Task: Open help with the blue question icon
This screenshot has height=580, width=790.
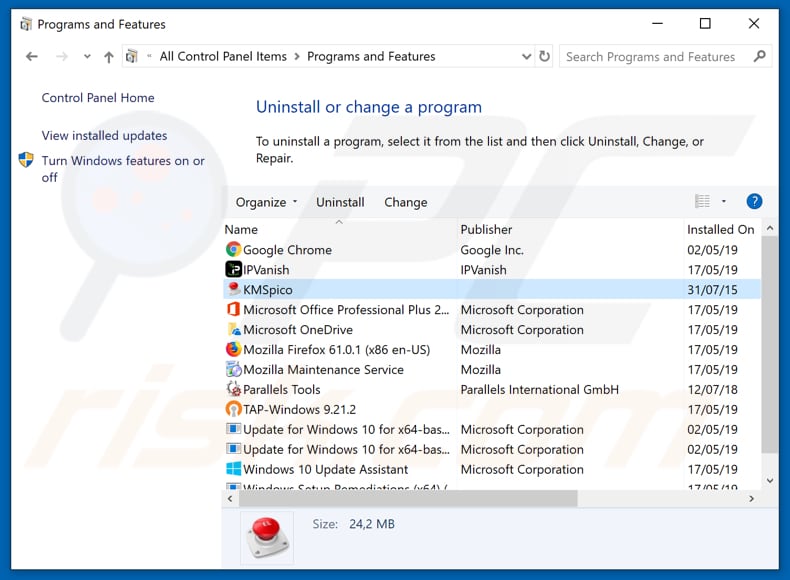Action: [x=754, y=202]
